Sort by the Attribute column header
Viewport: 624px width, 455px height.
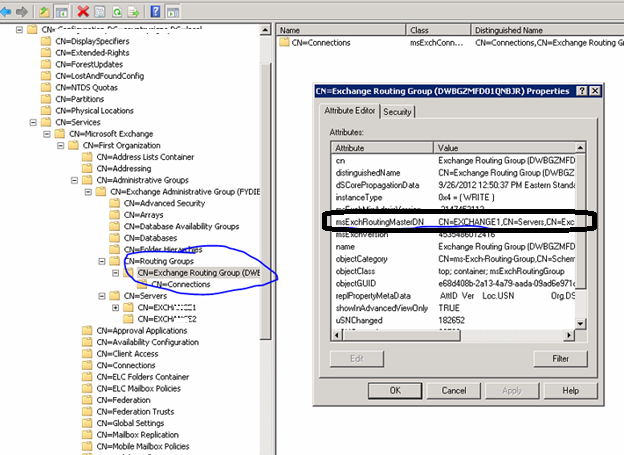[382, 148]
